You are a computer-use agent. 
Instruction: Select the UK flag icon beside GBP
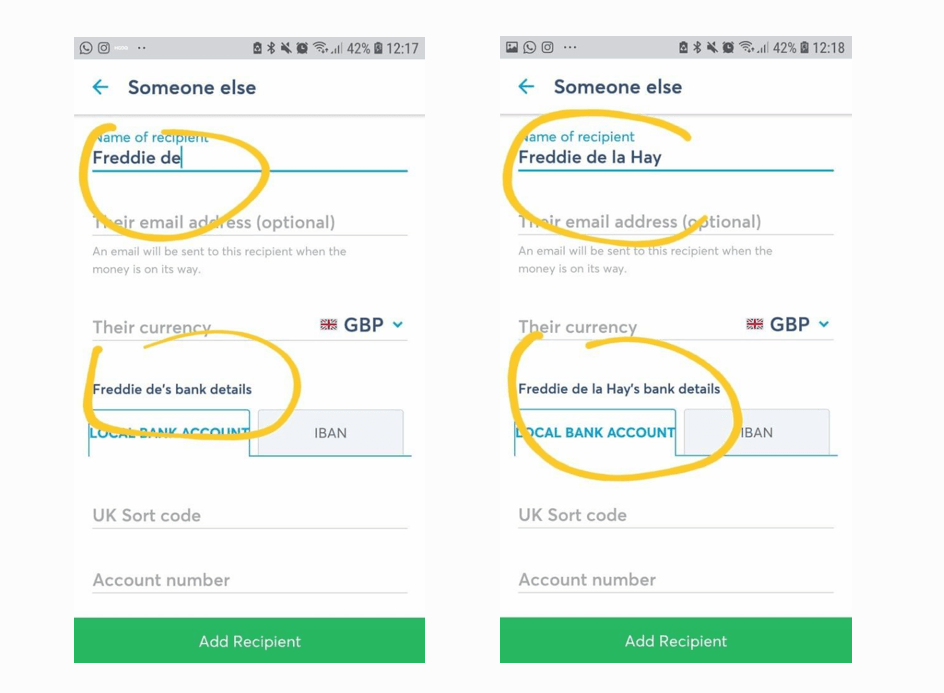coord(329,324)
